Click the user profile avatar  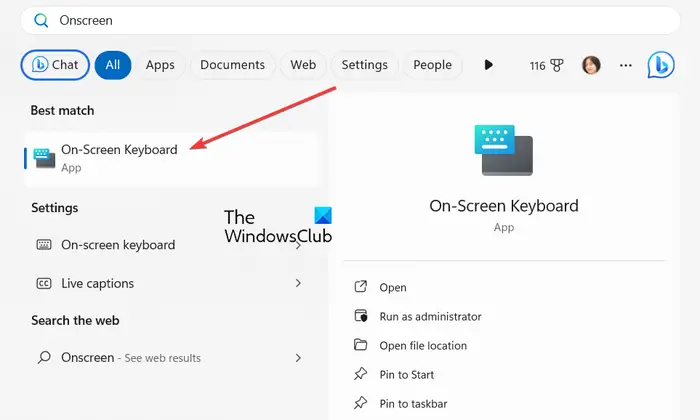(591, 65)
